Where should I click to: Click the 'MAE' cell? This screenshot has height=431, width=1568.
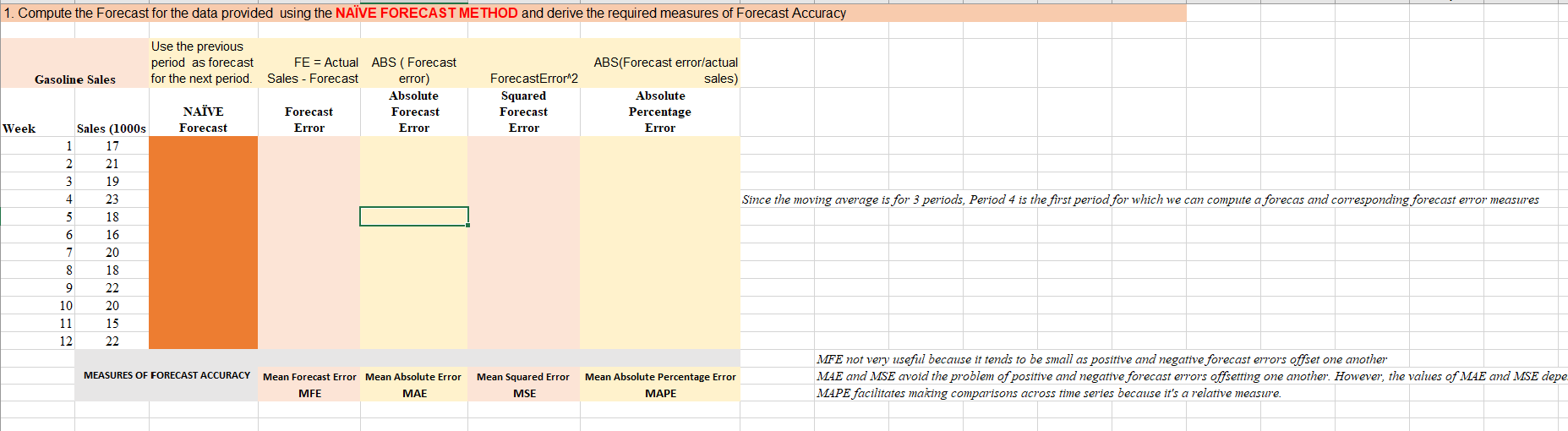[414, 394]
